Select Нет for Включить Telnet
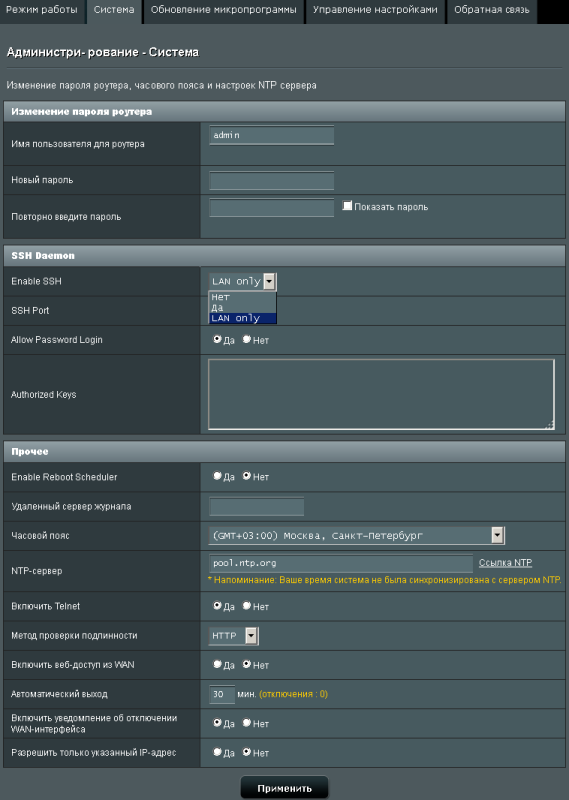The width and height of the screenshot is (569, 800). point(246,606)
